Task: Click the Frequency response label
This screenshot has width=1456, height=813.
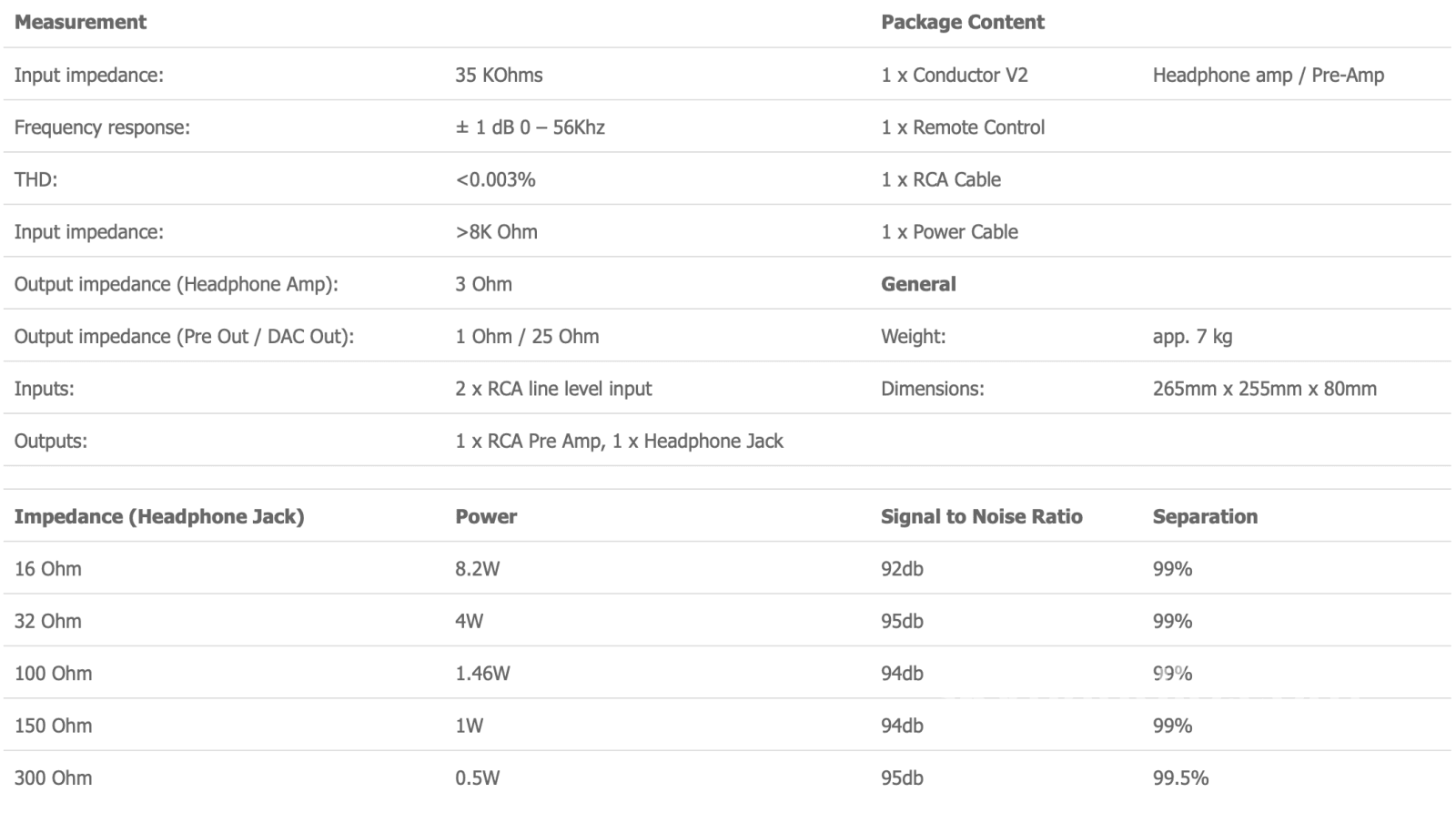Action: [102, 127]
